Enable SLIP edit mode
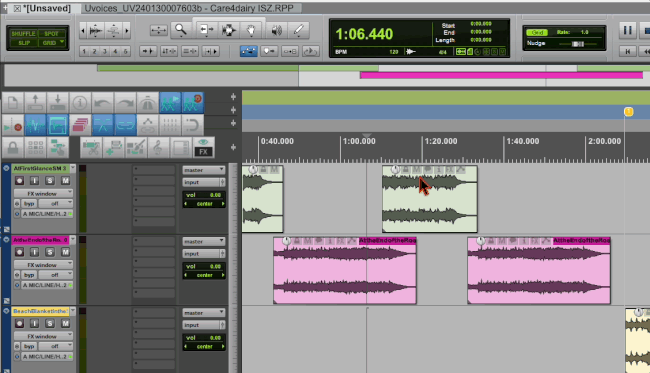Viewport: 650px width, 373px height. (x=23, y=43)
